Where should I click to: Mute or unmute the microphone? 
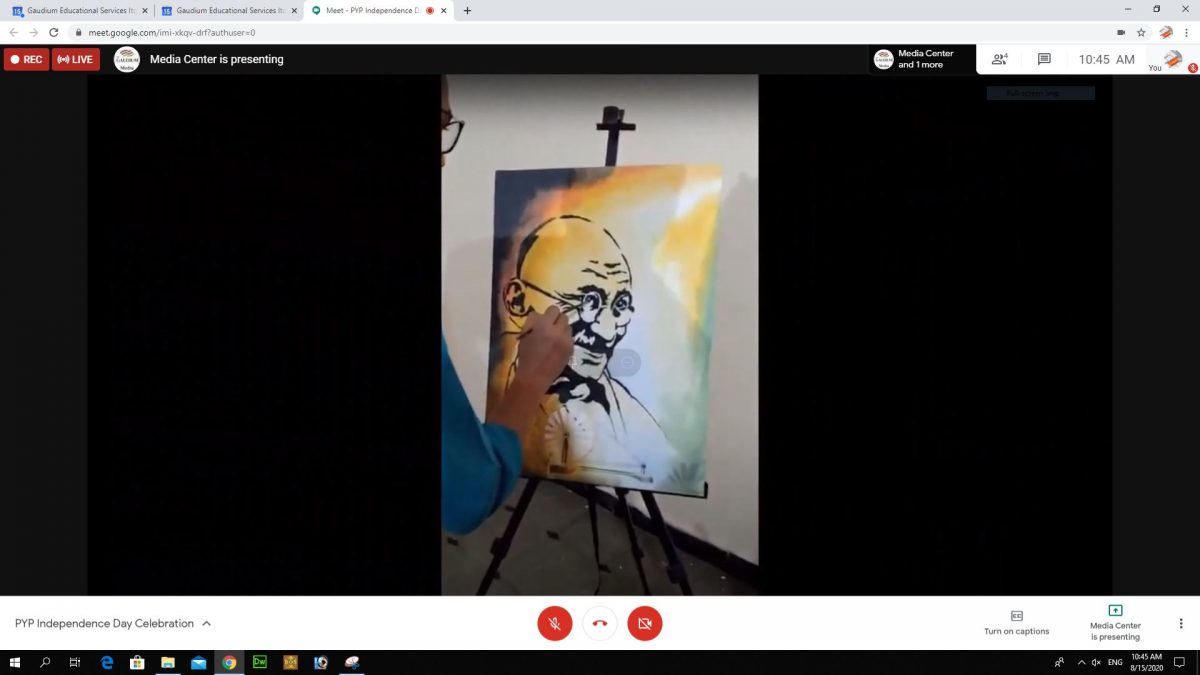coord(555,623)
